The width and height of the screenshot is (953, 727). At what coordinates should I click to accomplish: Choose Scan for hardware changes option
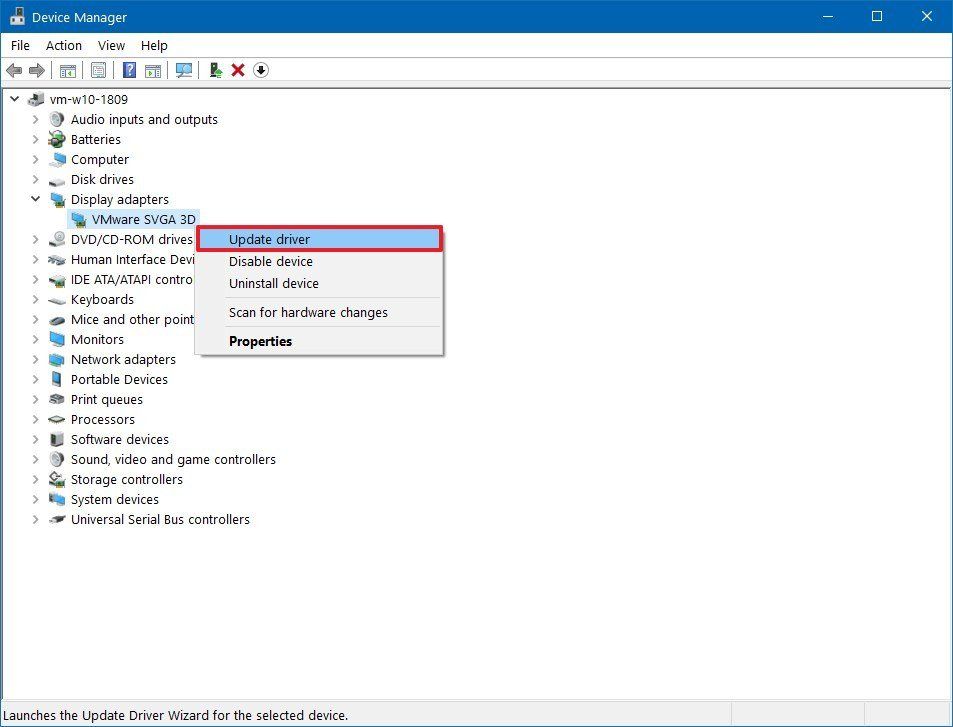(x=308, y=312)
